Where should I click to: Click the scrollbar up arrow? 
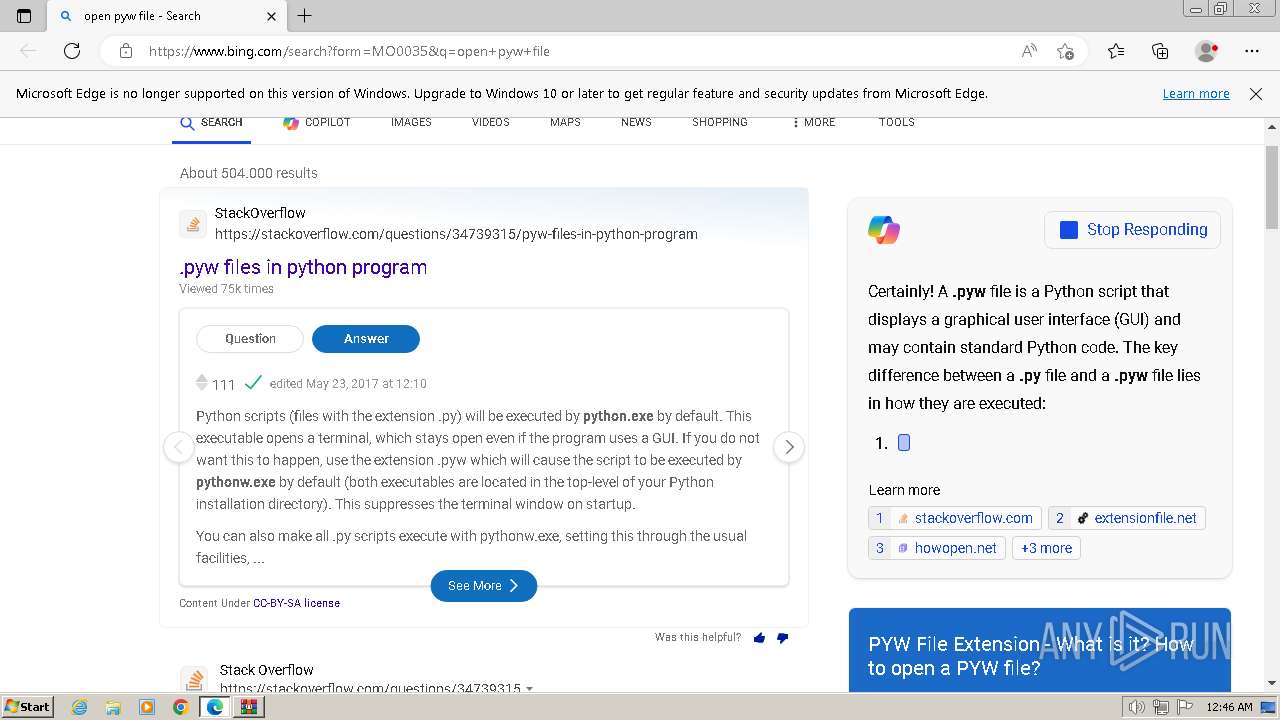(1272, 127)
